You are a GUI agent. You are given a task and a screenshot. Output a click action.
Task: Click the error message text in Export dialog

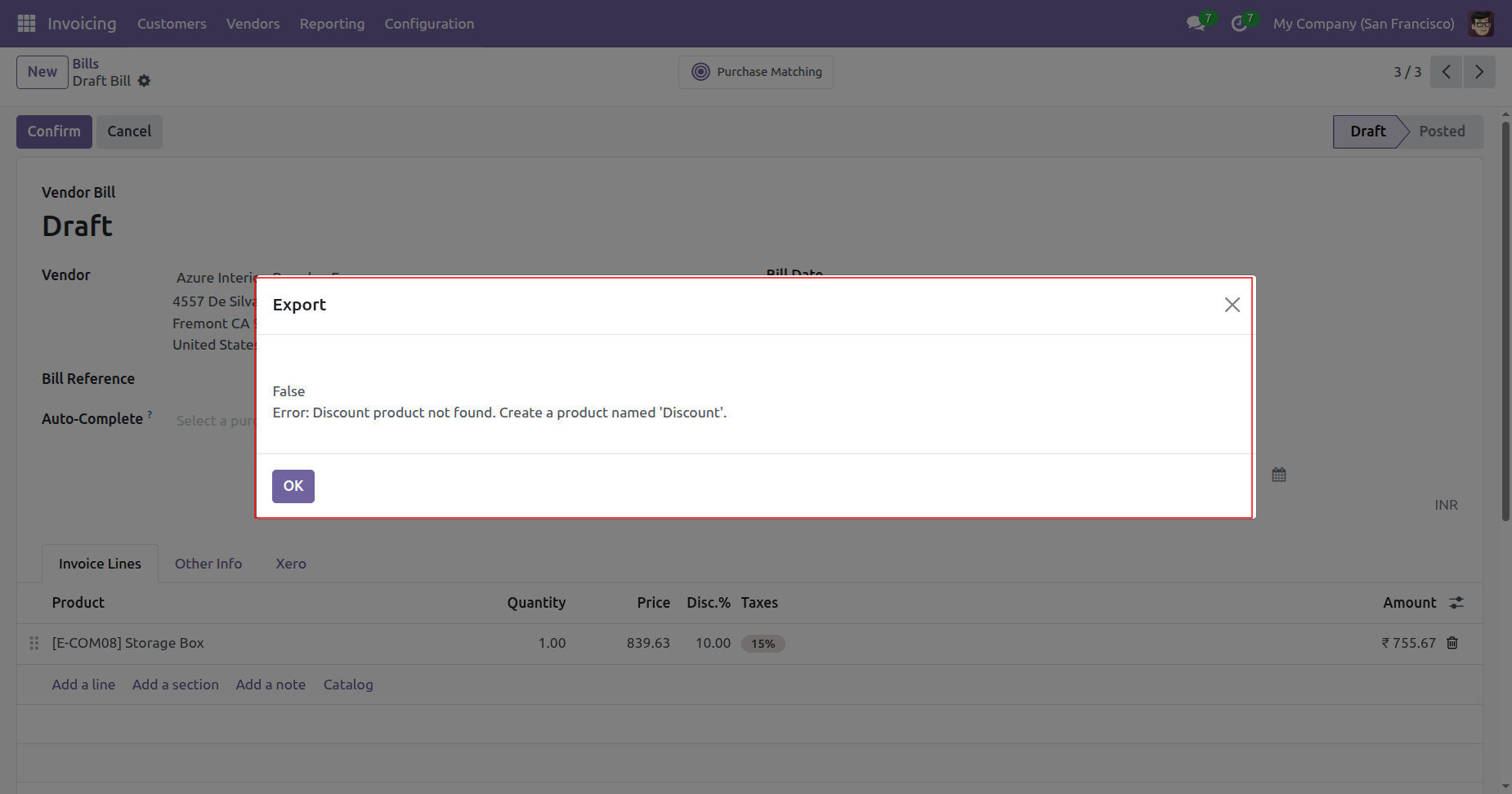(x=499, y=413)
